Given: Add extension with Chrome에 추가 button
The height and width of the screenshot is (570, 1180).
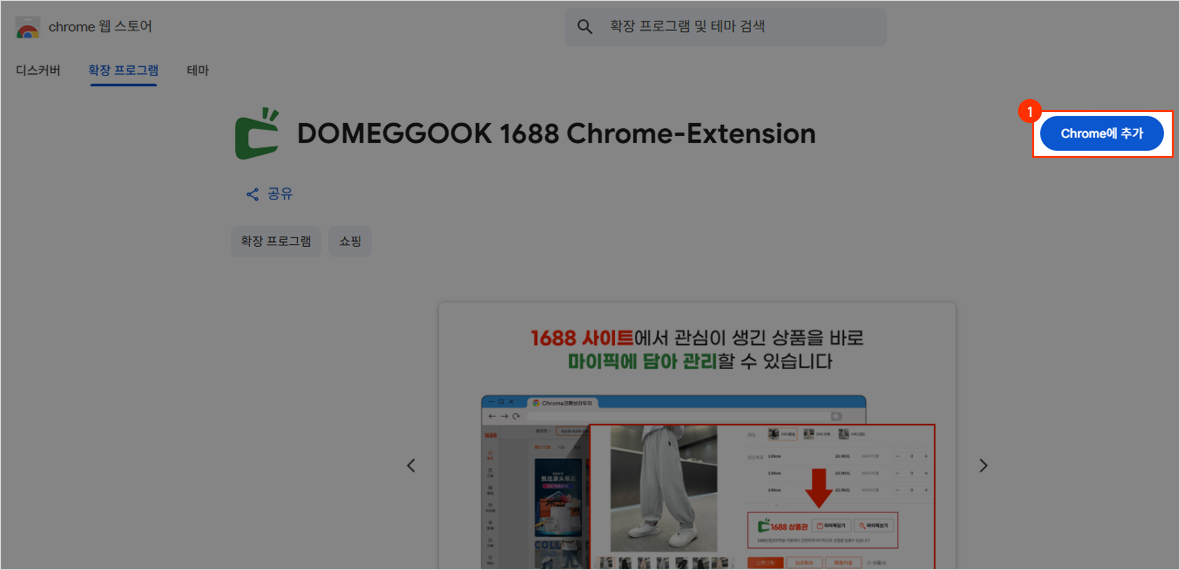Looking at the screenshot, I should [x=1102, y=134].
